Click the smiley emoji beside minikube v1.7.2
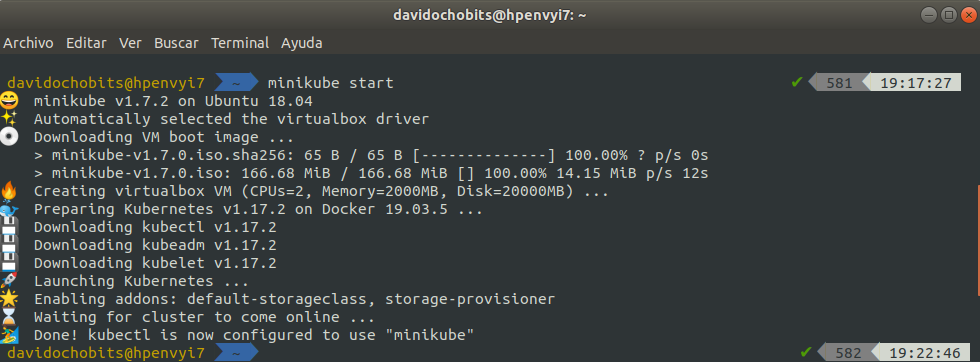This screenshot has width=980, height=362. 9,101
